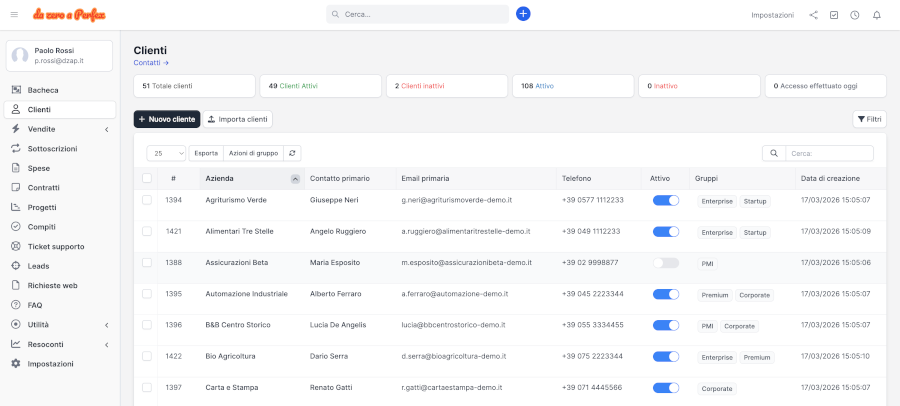Click the table refresh icon button
Screen dimensions: 900x406
pos(292,153)
